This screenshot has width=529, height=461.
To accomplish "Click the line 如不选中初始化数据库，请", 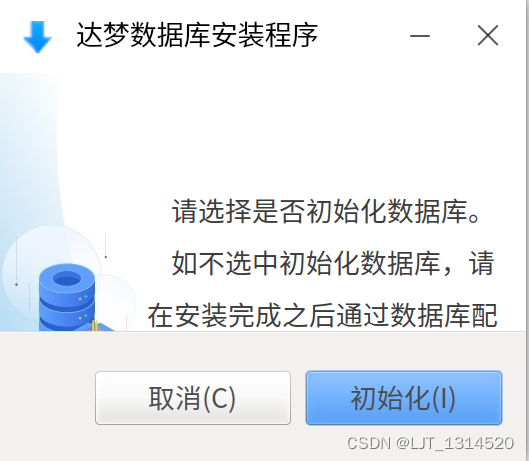I will click(x=333, y=264).
